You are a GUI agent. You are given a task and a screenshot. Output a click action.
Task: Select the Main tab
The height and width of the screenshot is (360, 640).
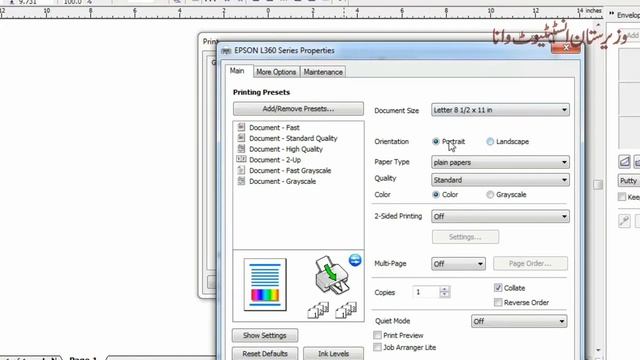(237, 71)
